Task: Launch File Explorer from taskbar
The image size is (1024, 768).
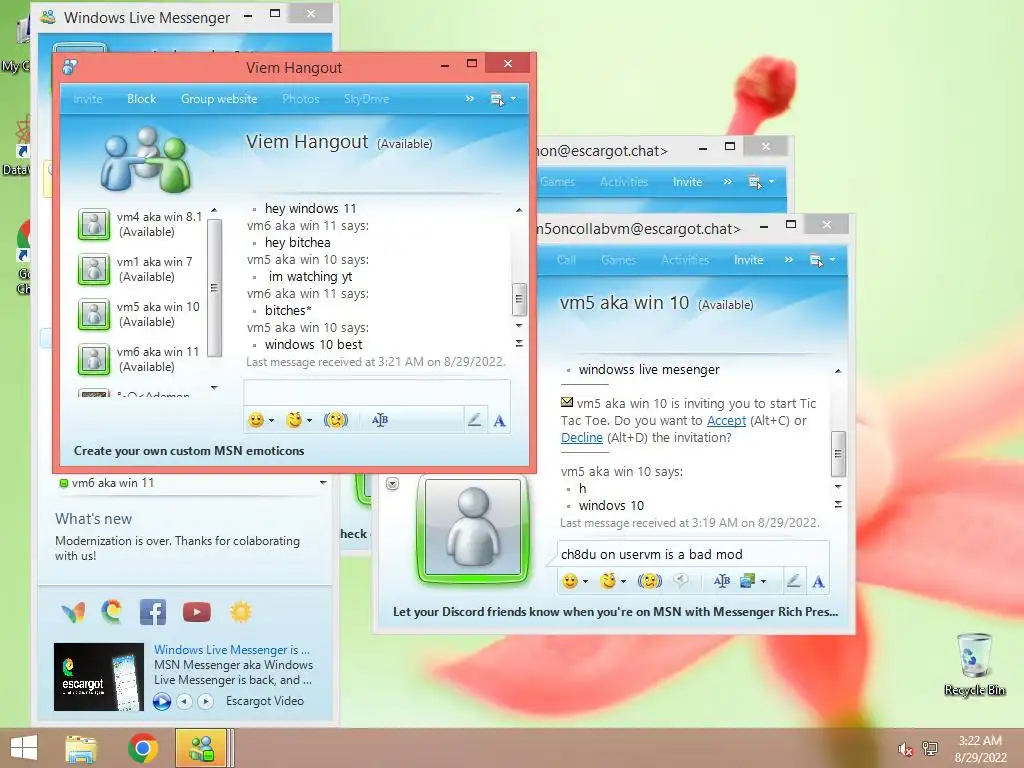Action: (81, 748)
